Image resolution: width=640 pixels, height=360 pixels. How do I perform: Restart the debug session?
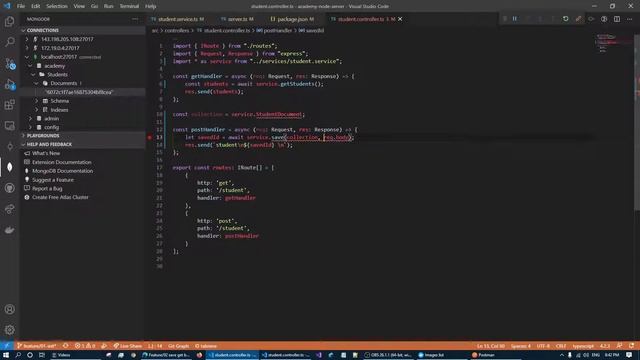(x=565, y=19)
